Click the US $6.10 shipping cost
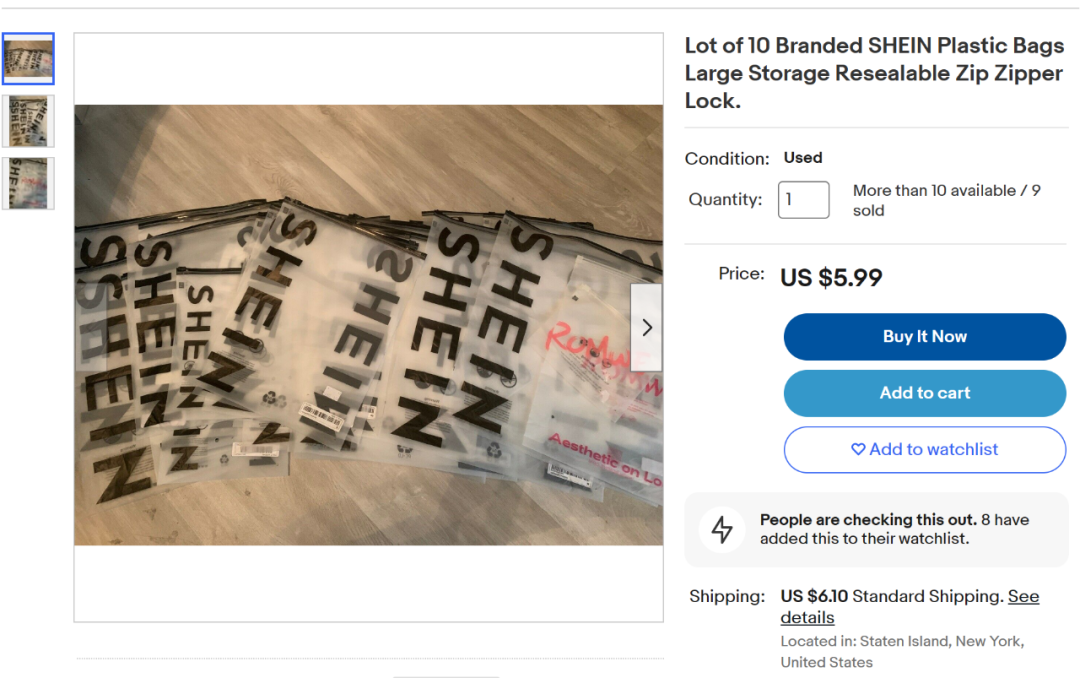Viewport: 1080px width, 678px height. (x=814, y=596)
